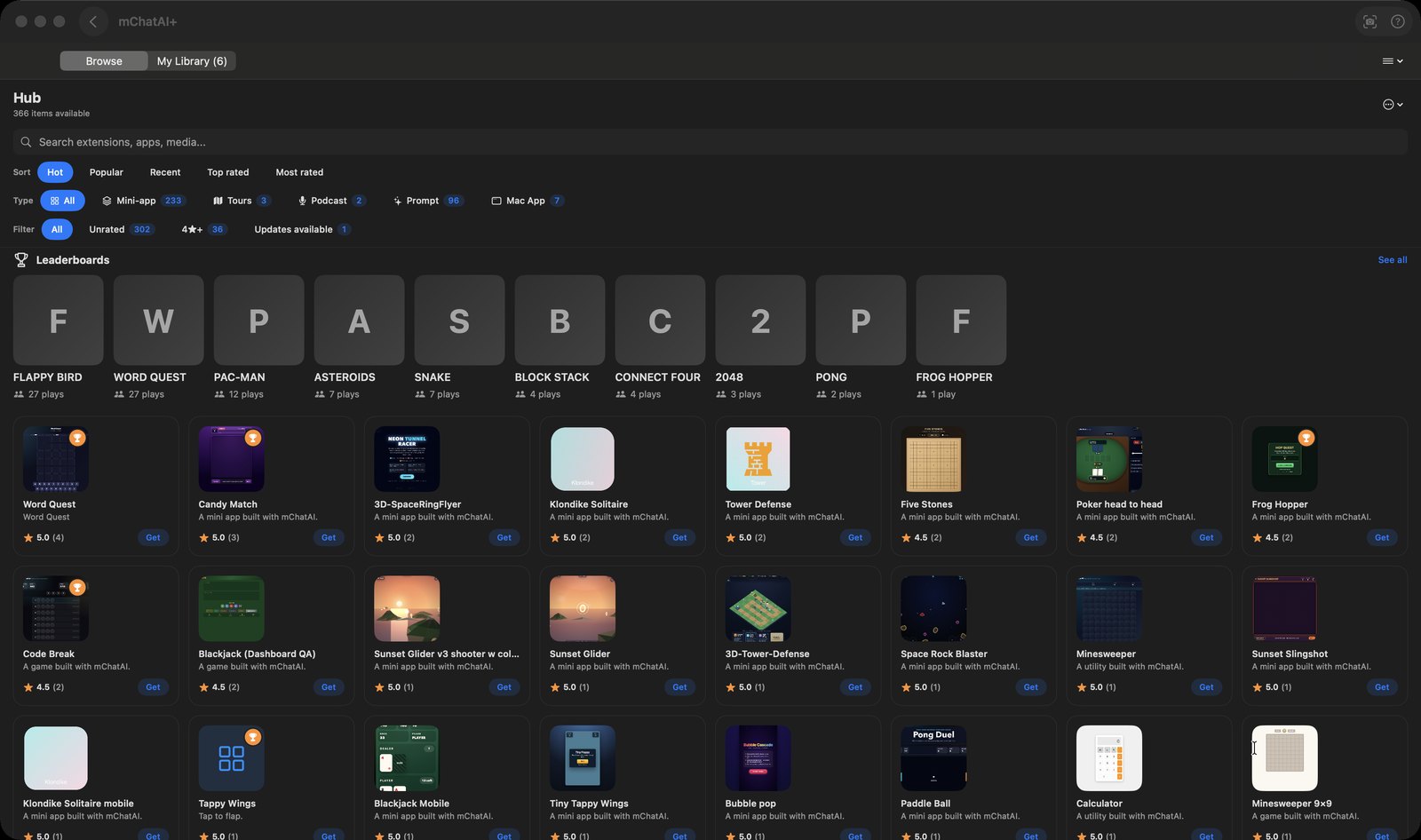Click the 366 items available text

pos(52,114)
